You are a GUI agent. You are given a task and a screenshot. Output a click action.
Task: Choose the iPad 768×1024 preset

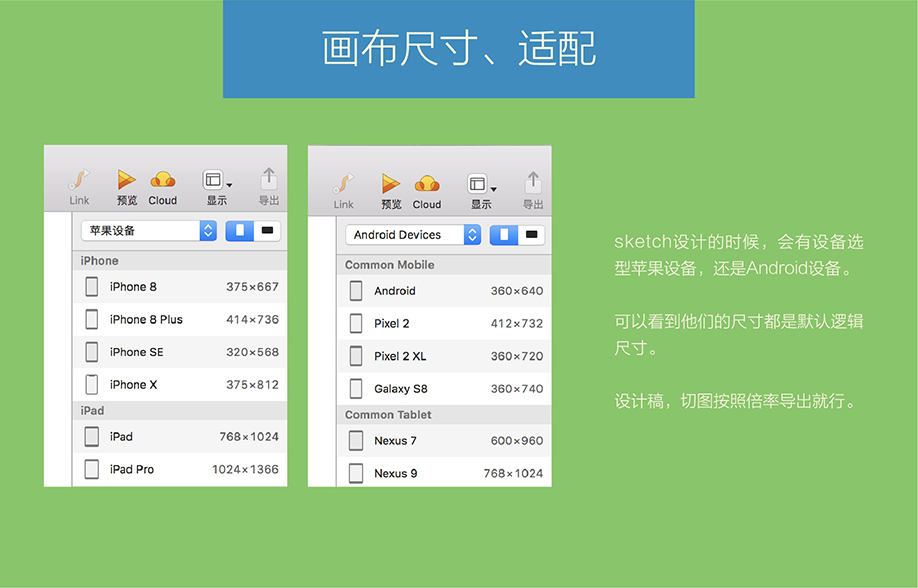pos(180,437)
